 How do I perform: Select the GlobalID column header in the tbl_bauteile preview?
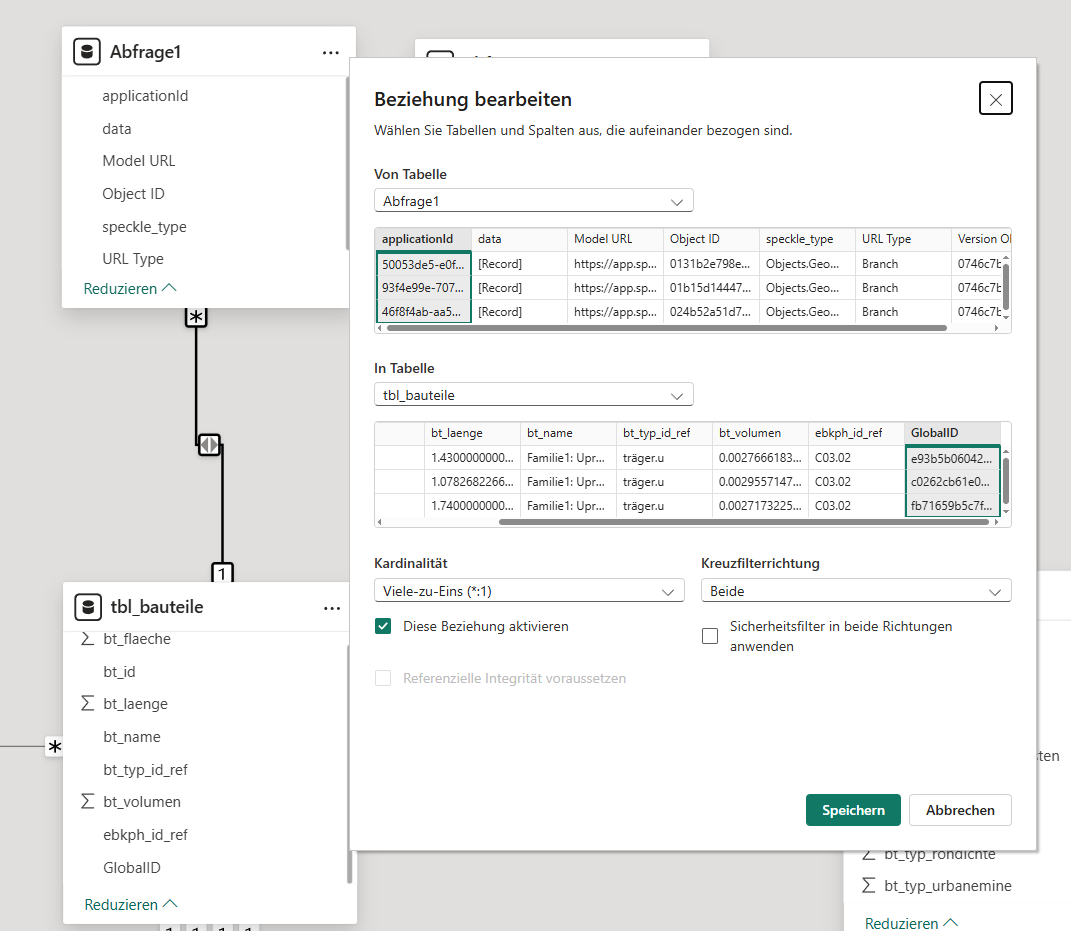(952, 433)
